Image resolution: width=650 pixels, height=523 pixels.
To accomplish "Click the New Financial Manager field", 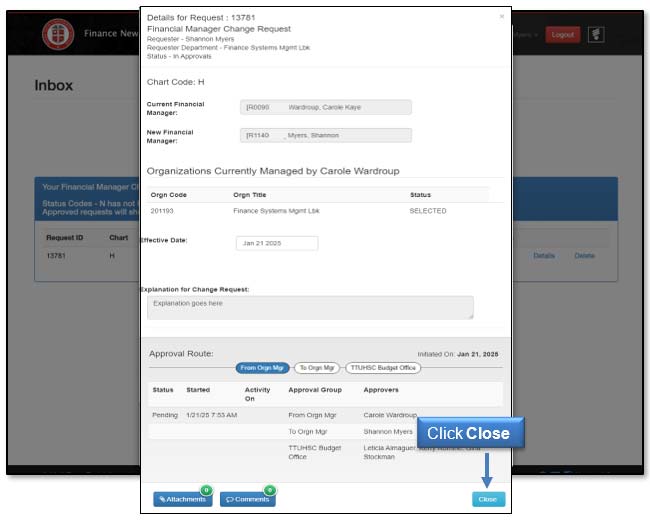I will (x=326, y=136).
